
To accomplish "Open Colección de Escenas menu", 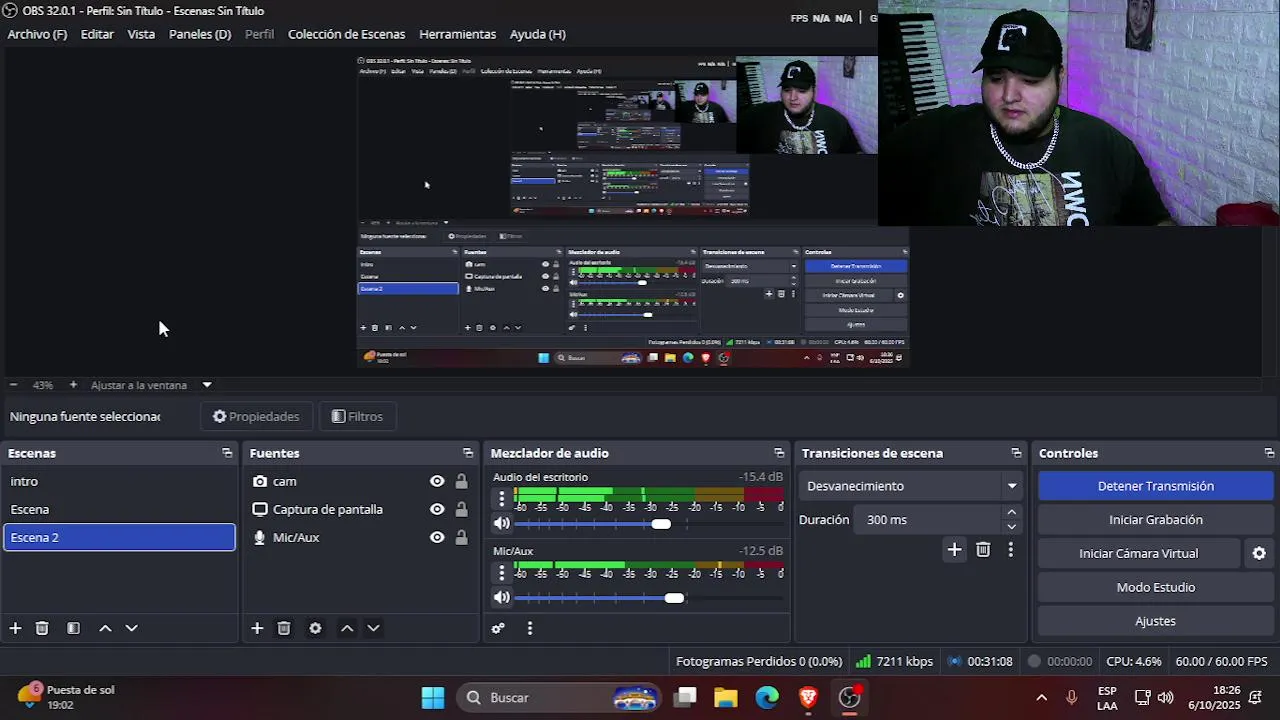I will [346, 34].
